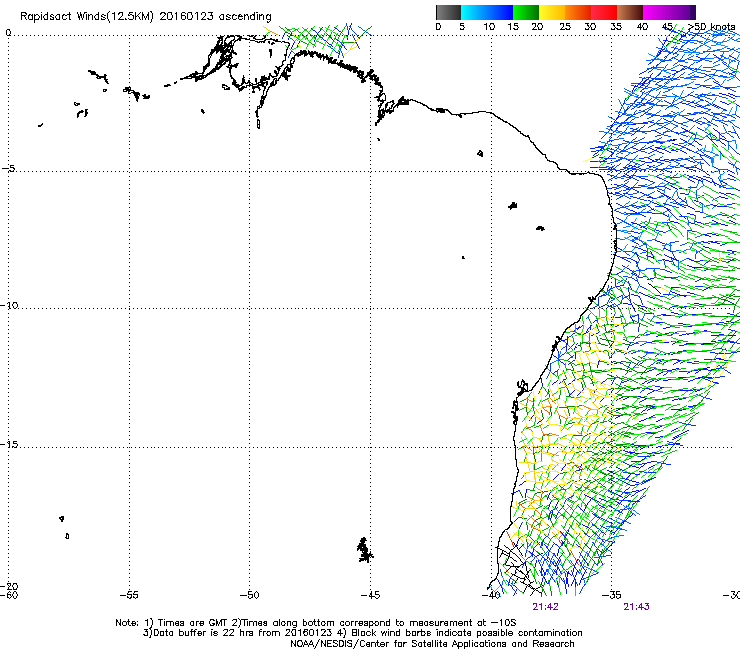Screen dimensions: 740x650
Task: Click the '-60' longitude axis label
Action: [9, 595]
